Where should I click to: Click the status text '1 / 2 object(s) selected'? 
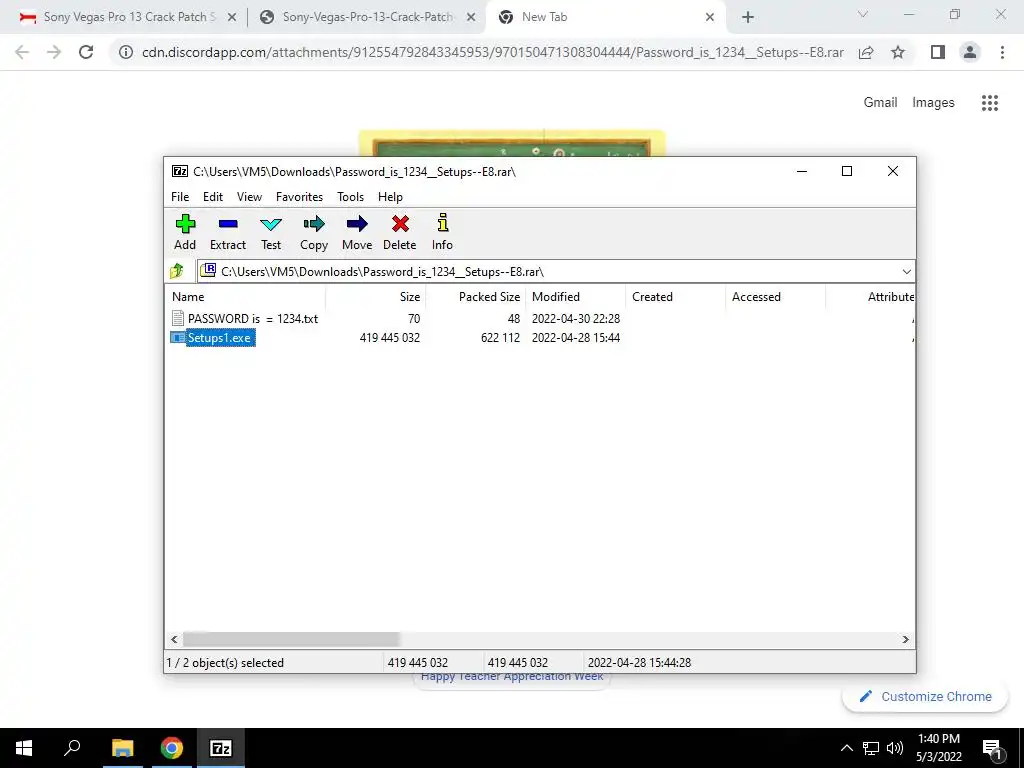tap(225, 662)
